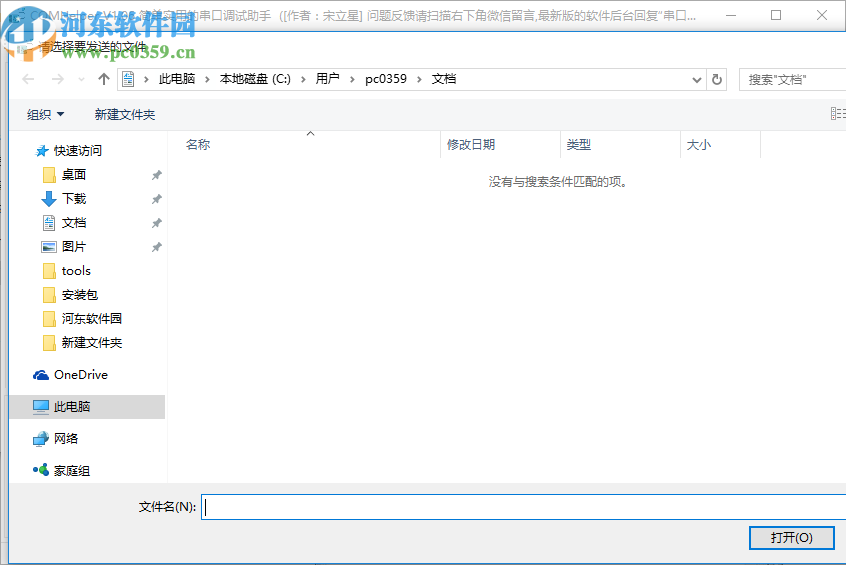This screenshot has height=565, width=846.
Task: Open 安装包 folder in sidebar
Action: point(79,295)
